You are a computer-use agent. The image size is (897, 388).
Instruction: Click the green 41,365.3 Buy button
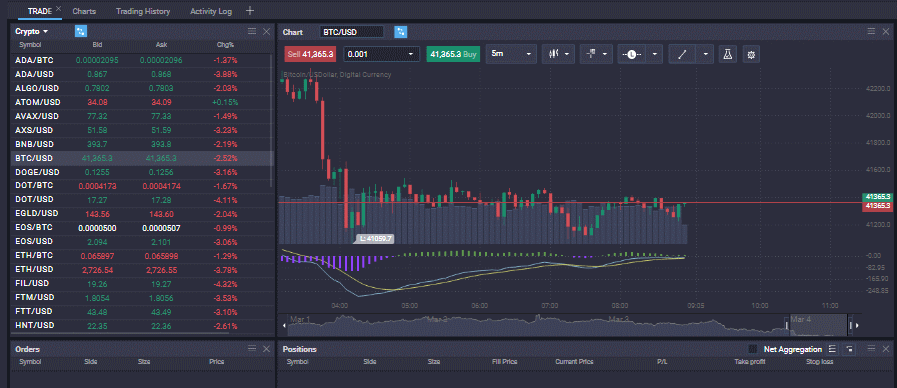pos(454,54)
